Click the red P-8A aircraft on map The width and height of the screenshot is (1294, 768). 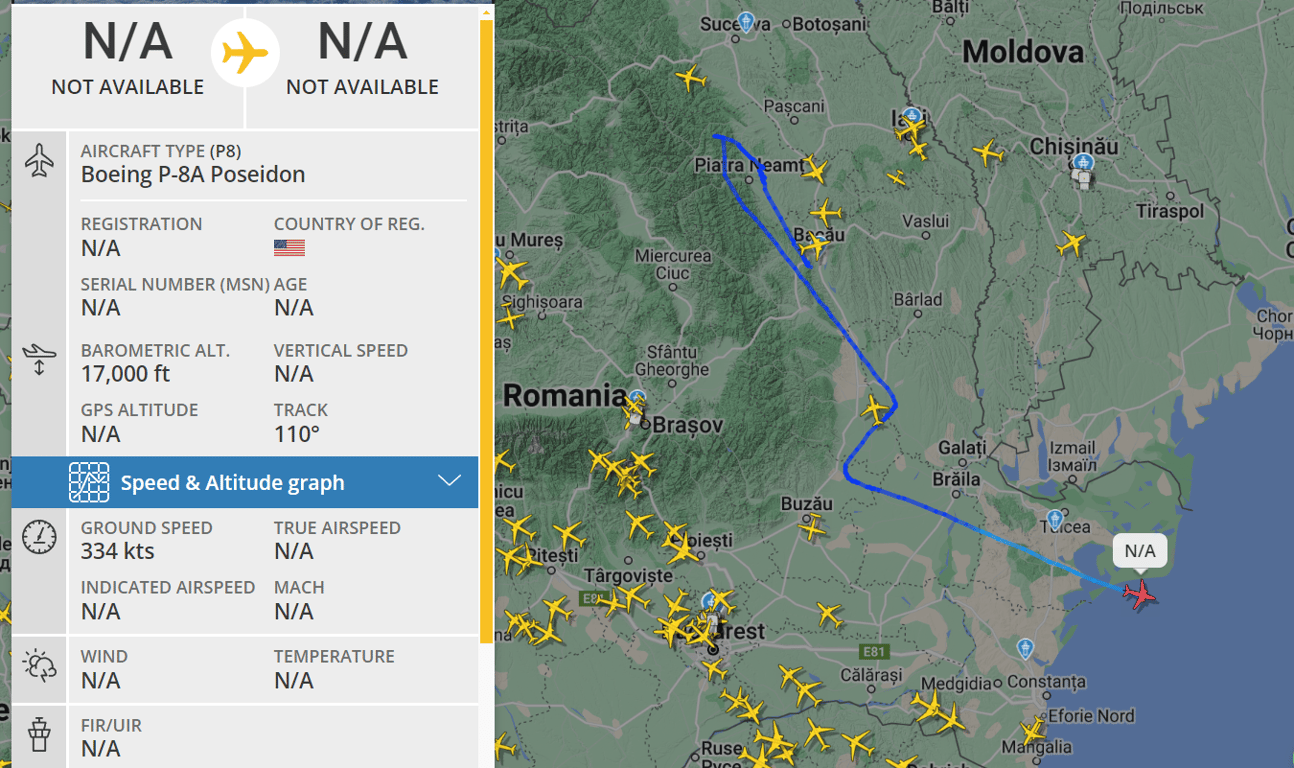tap(1139, 595)
